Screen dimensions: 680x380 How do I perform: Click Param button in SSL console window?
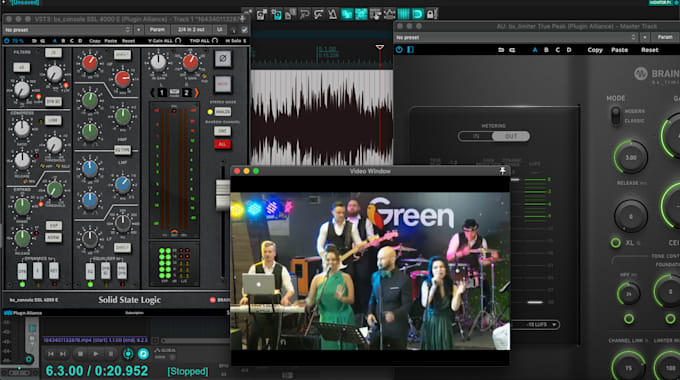(x=157, y=29)
